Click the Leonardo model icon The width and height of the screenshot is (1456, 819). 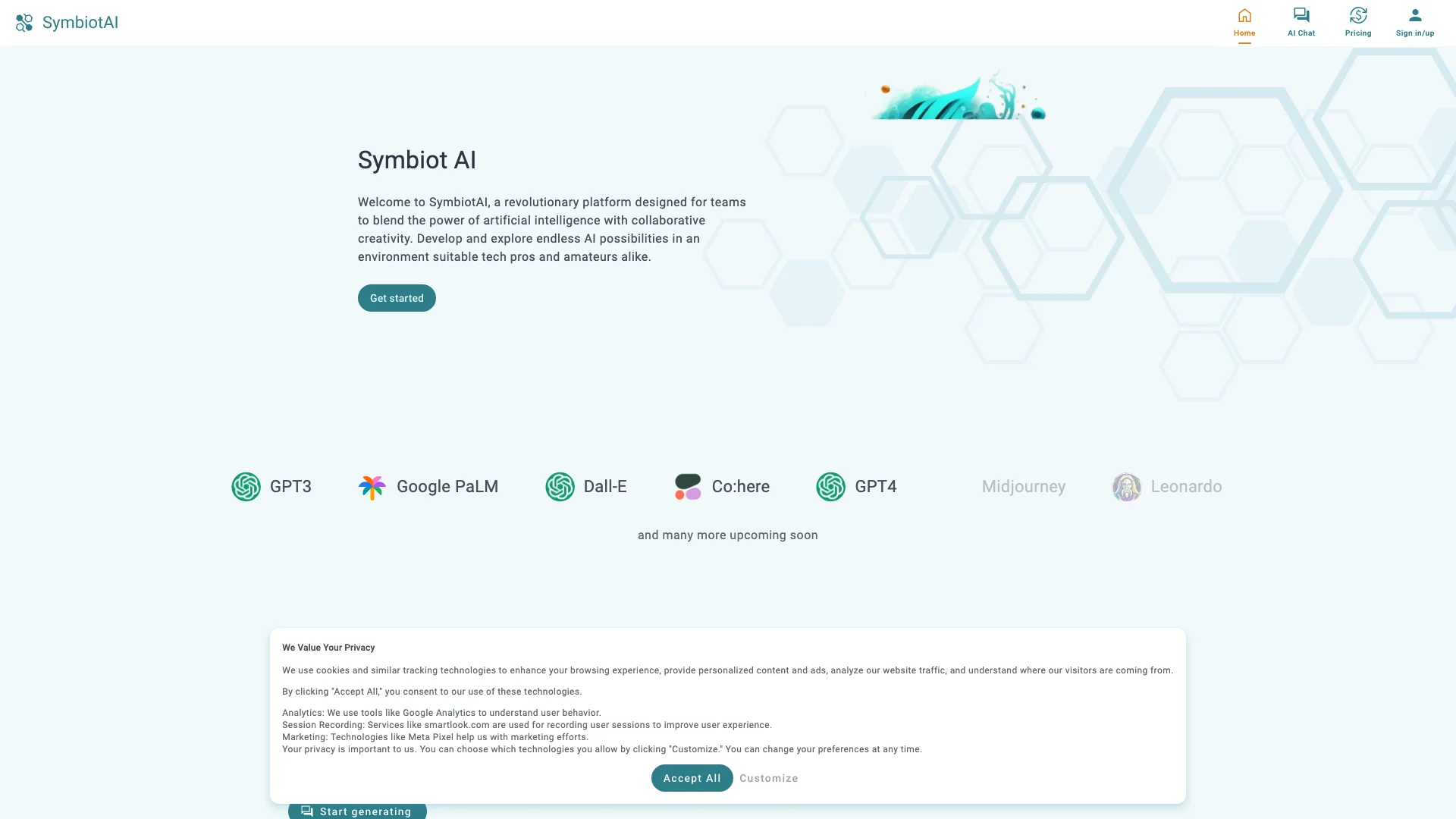(x=1127, y=487)
